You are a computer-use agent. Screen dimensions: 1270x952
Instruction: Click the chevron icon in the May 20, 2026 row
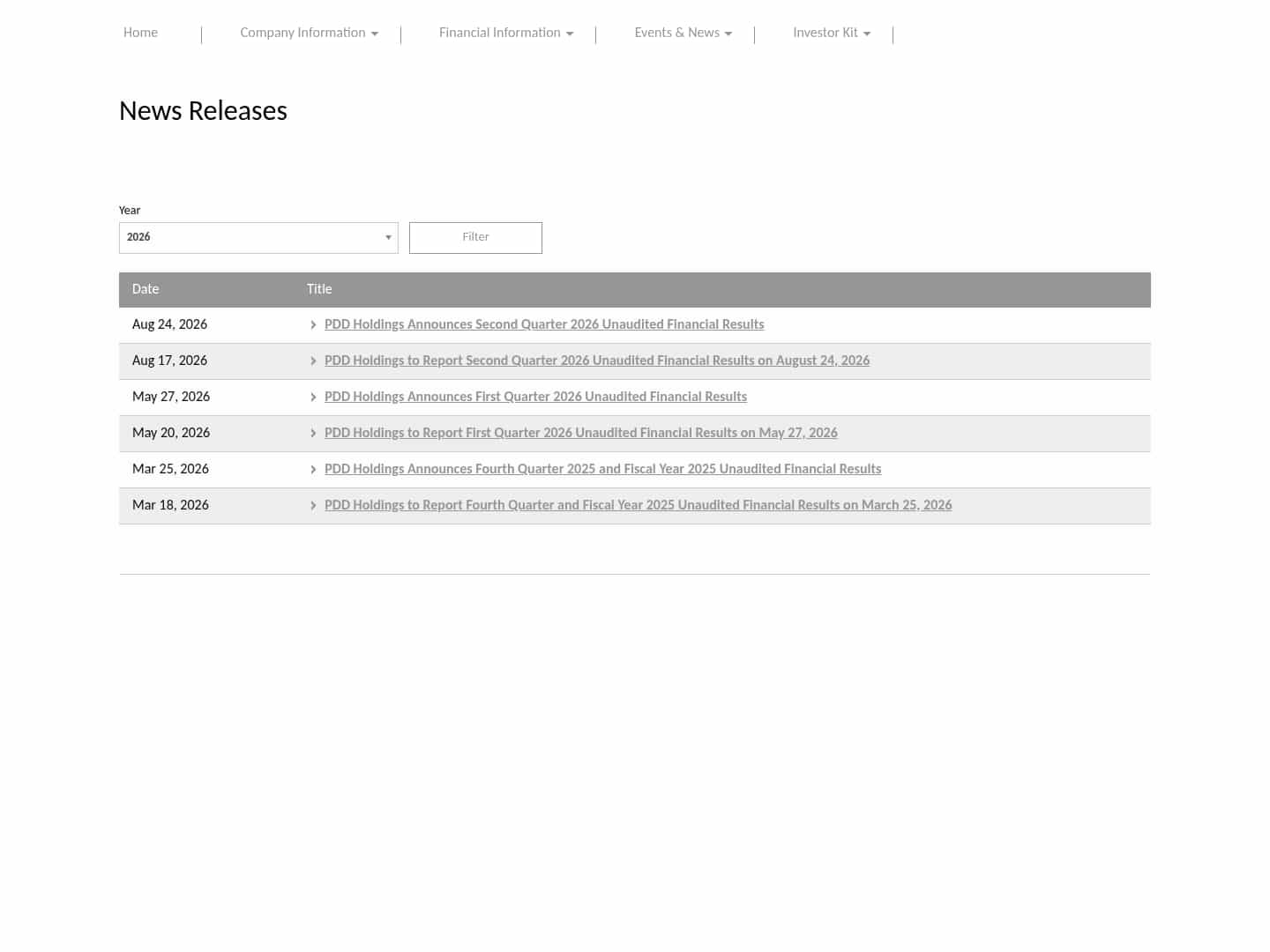coord(313,434)
